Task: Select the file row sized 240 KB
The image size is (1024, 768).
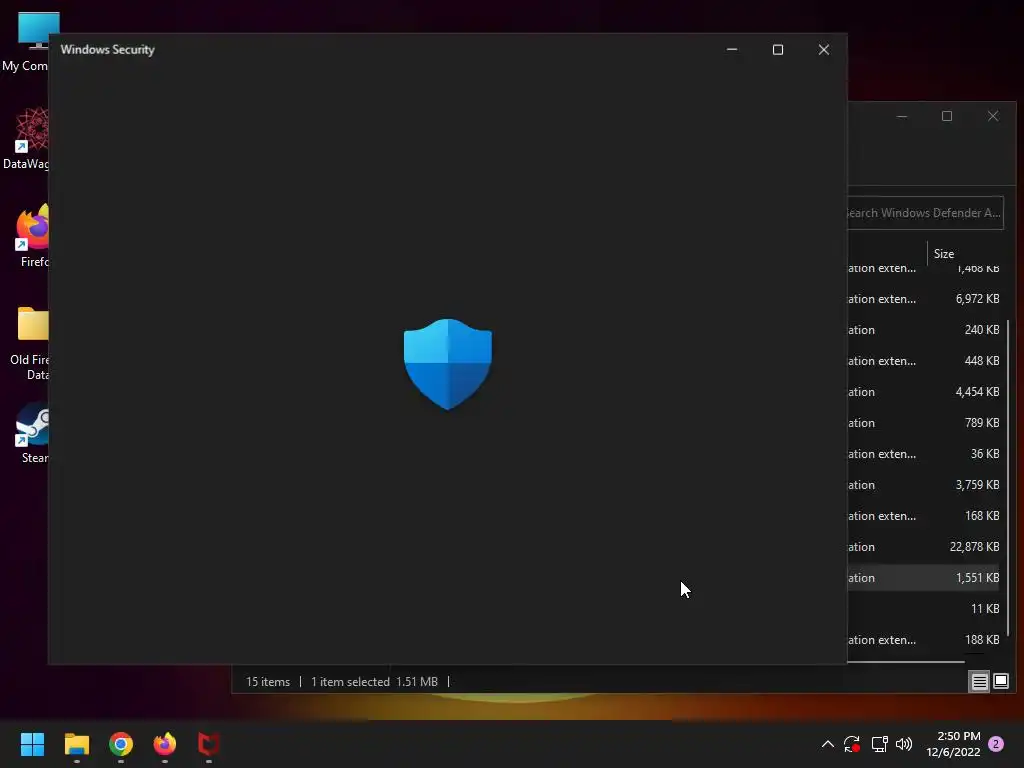Action: (x=923, y=330)
